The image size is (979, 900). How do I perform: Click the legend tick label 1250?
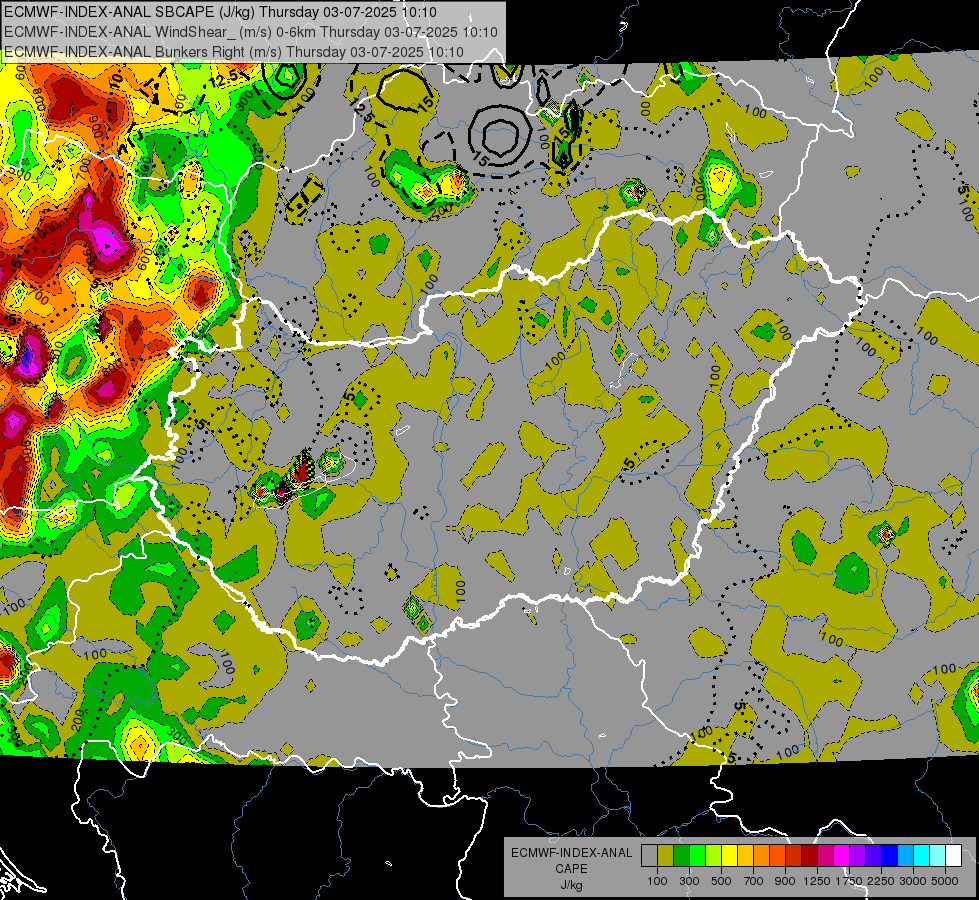(x=817, y=881)
